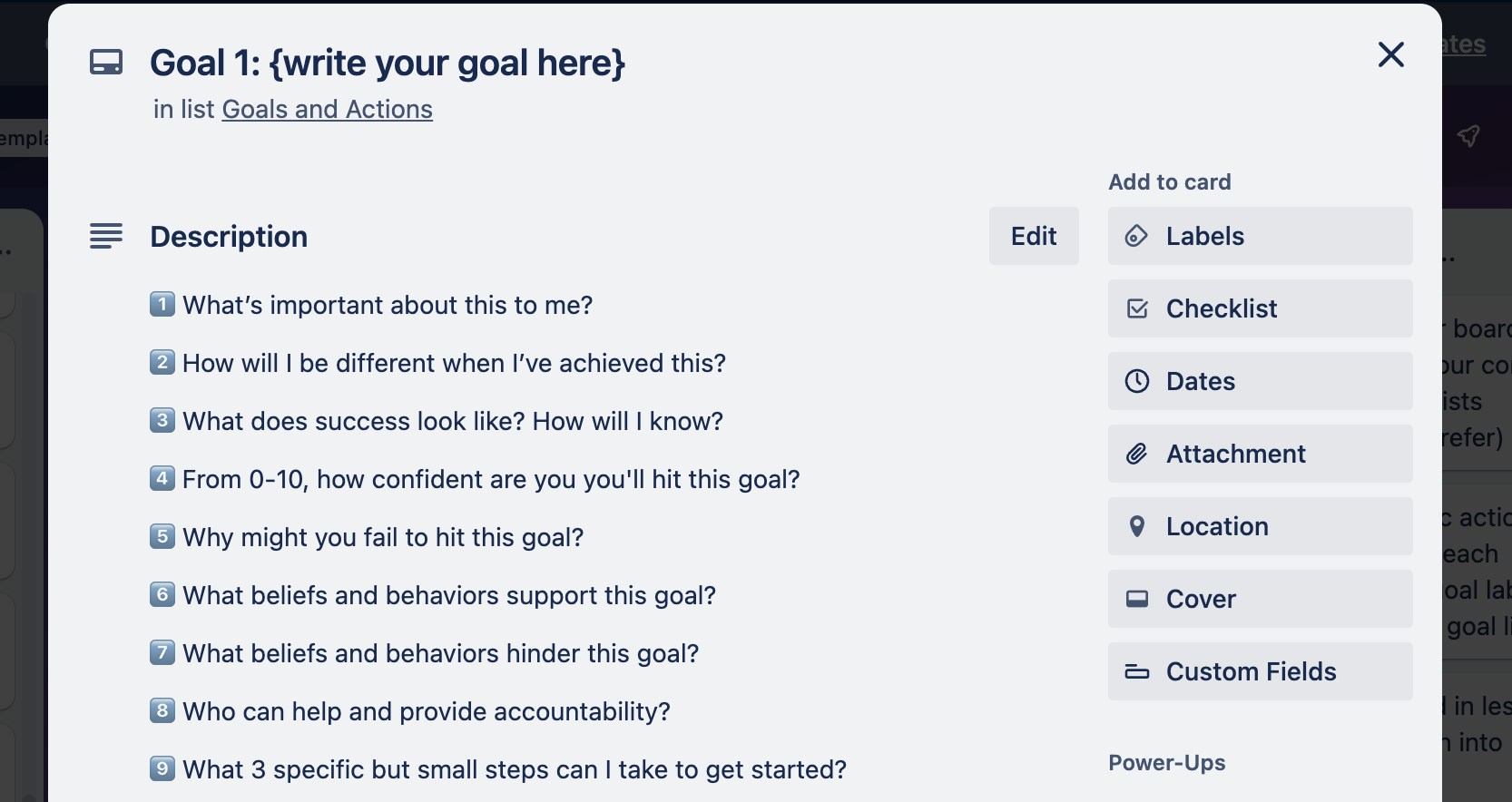Click the card icon beside the title
Image resolution: width=1512 pixels, height=802 pixels.
(x=106, y=63)
